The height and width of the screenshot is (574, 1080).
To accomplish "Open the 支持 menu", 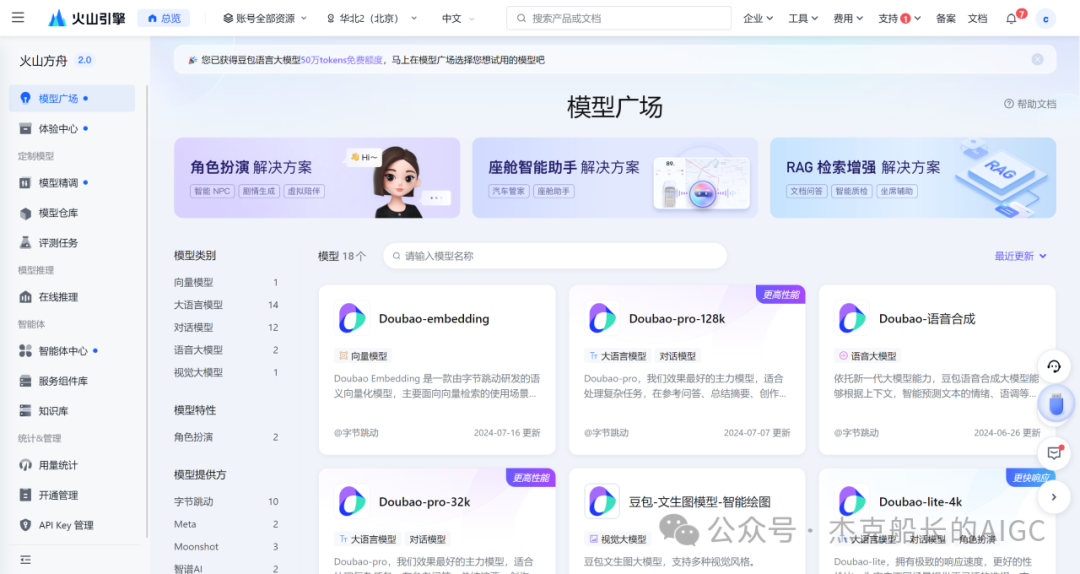I will 900,19.
